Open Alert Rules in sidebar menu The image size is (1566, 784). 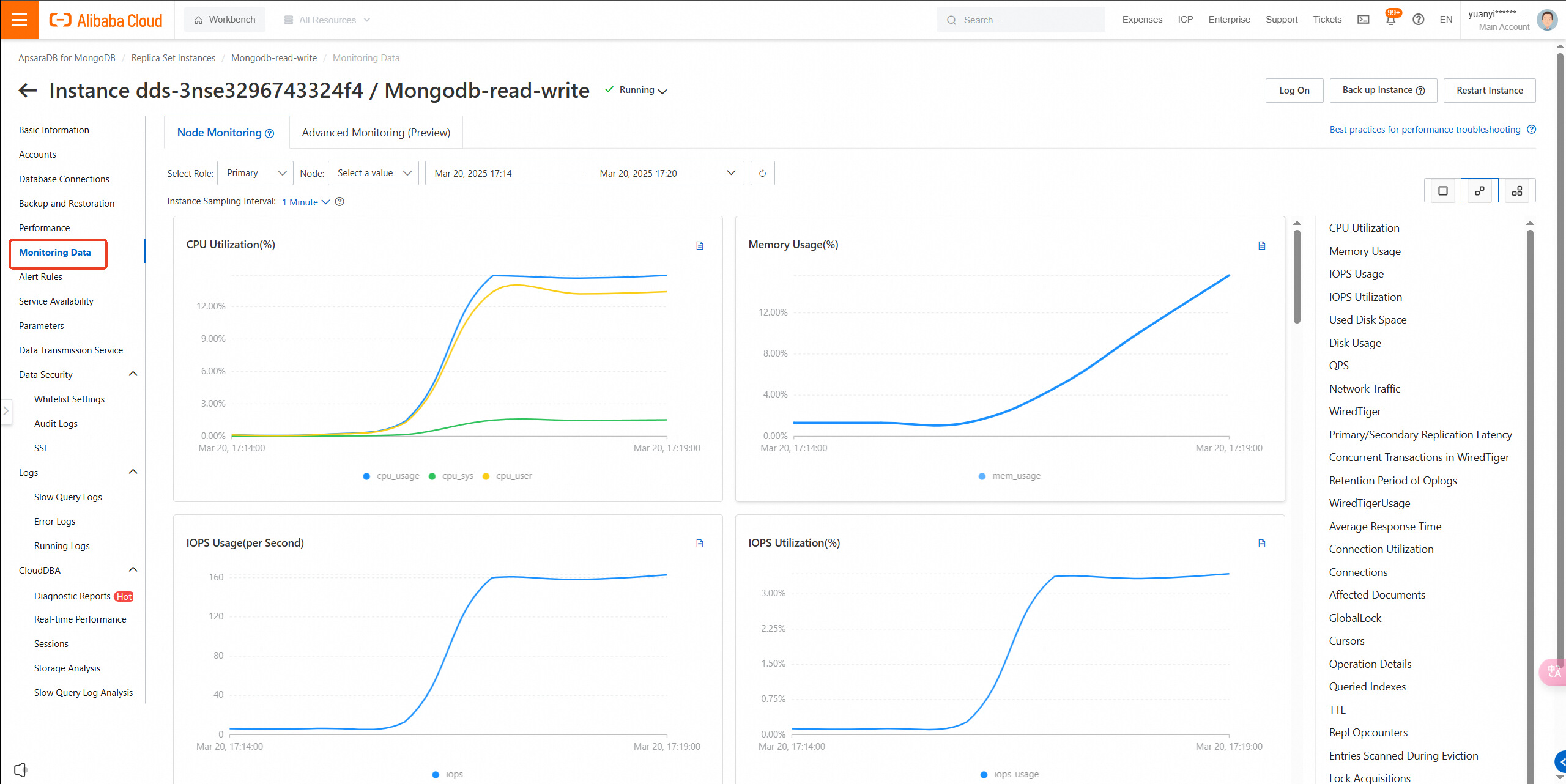pyautogui.click(x=40, y=277)
